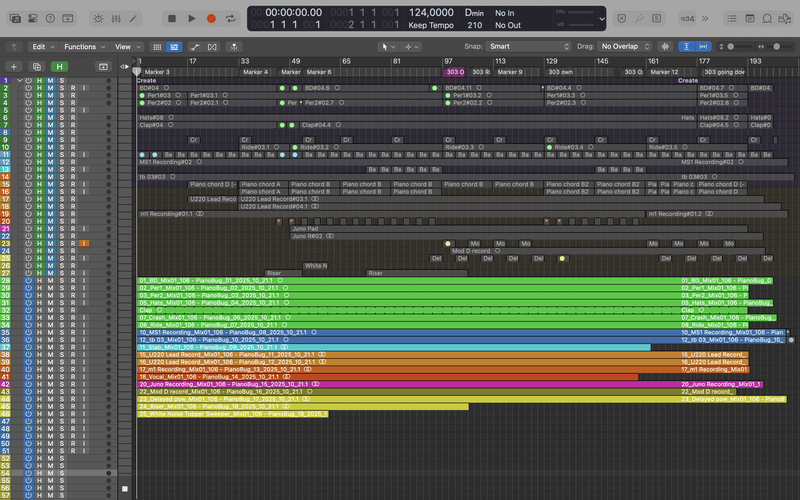Click the Duplicate Track button
Screen dimensions: 800x500
pyautogui.click(x=36, y=66)
